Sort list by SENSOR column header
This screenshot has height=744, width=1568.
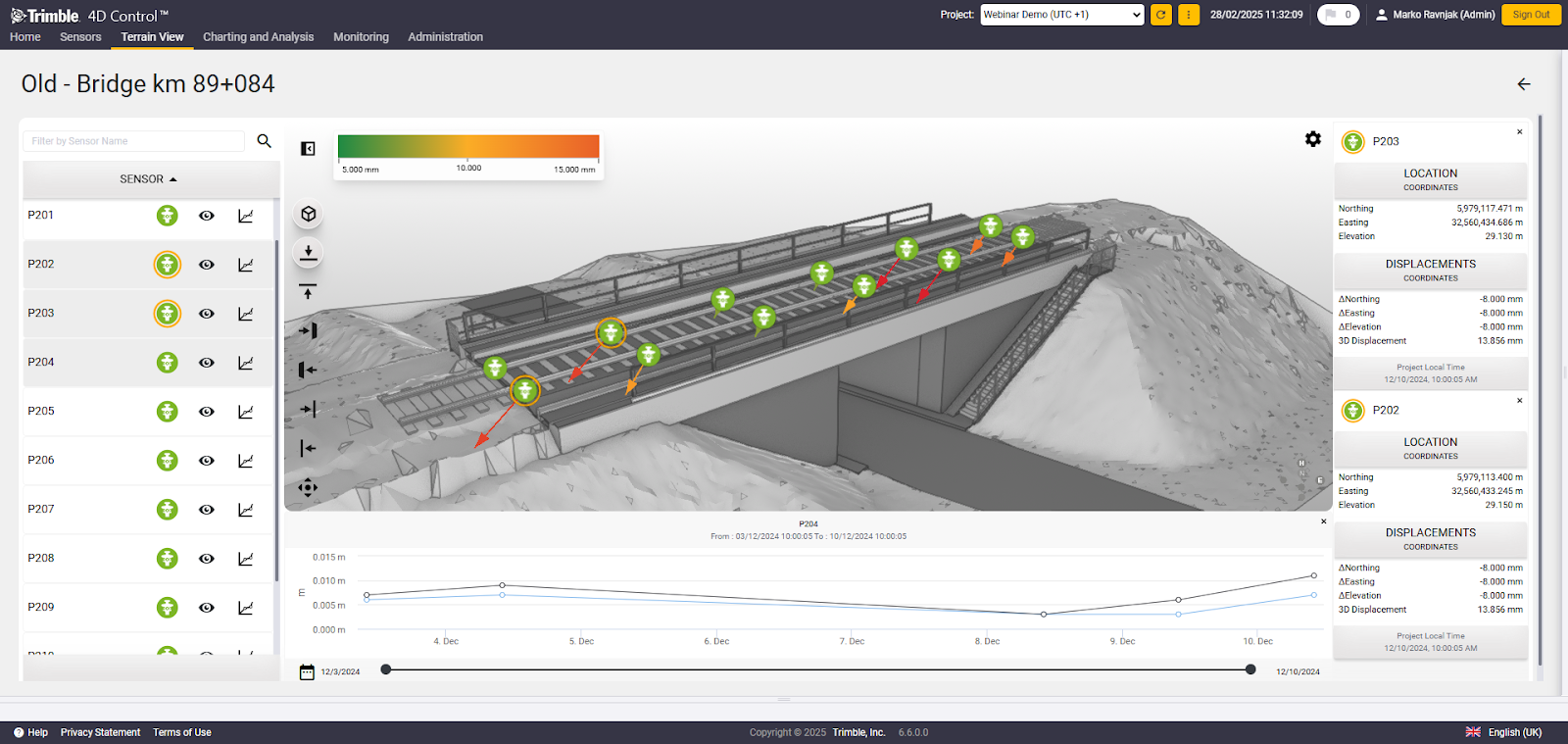click(148, 179)
